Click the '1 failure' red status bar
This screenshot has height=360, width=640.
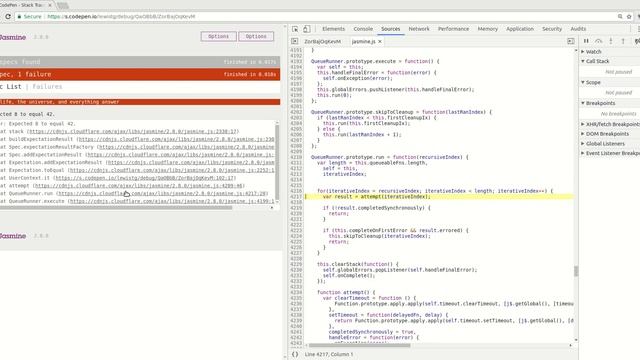click(x=140, y=74)
